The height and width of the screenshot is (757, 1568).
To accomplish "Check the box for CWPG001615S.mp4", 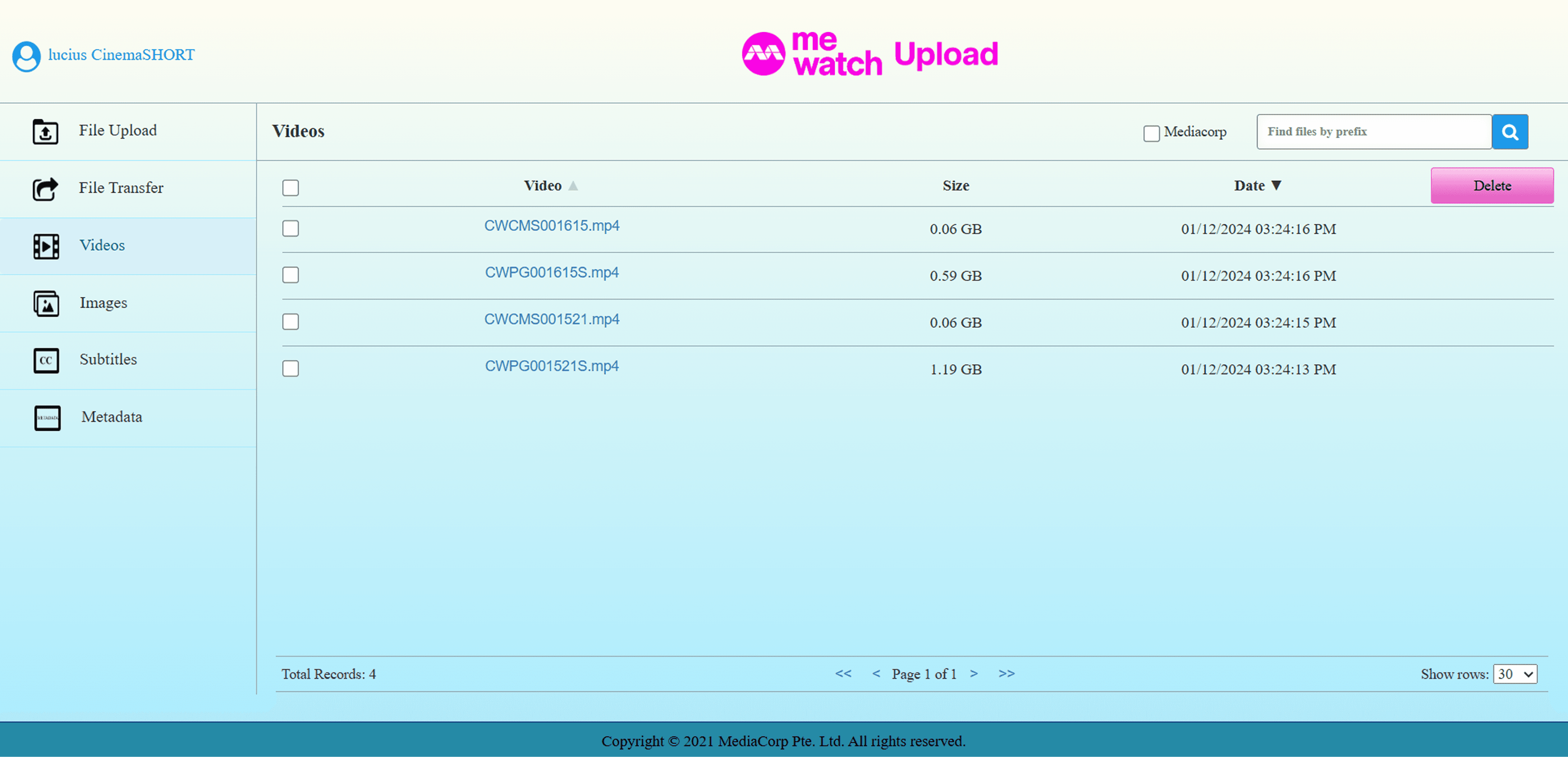I will pyautogui.click(x=290, y=275).
